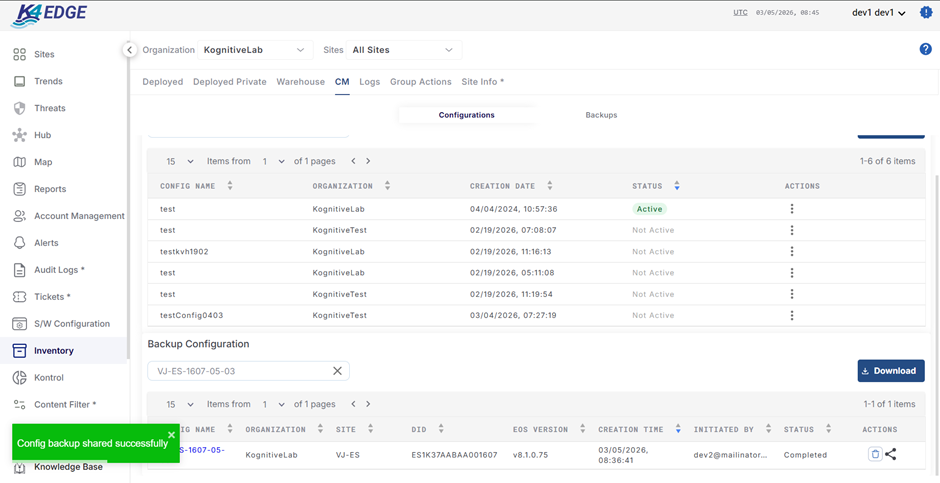Open the dev1 dev1 user menu

pos(878,13)
